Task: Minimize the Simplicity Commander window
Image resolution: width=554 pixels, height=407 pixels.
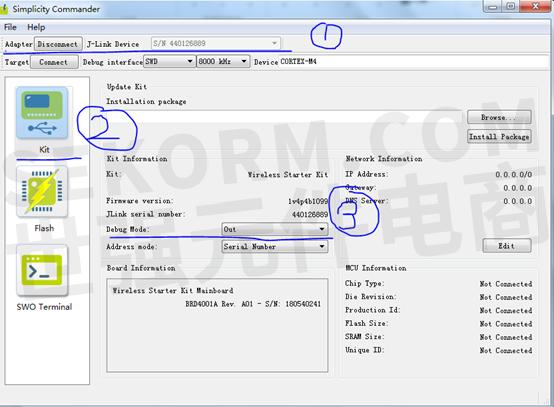Action: tap(492, 6)
